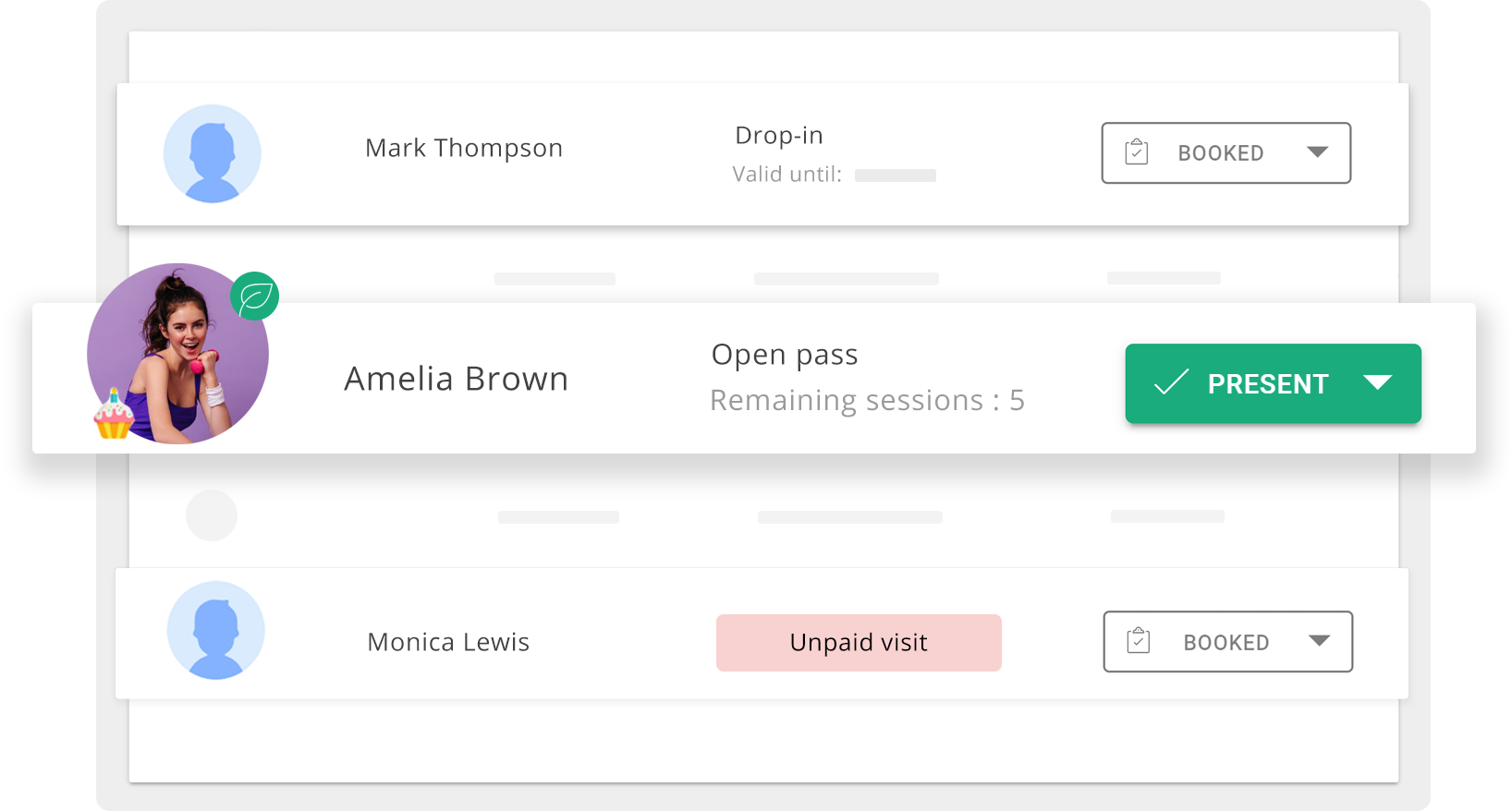This screenshot has width=1512, height=811.
Task: Select the Mark Thompson name
Action: coord(464,148)
